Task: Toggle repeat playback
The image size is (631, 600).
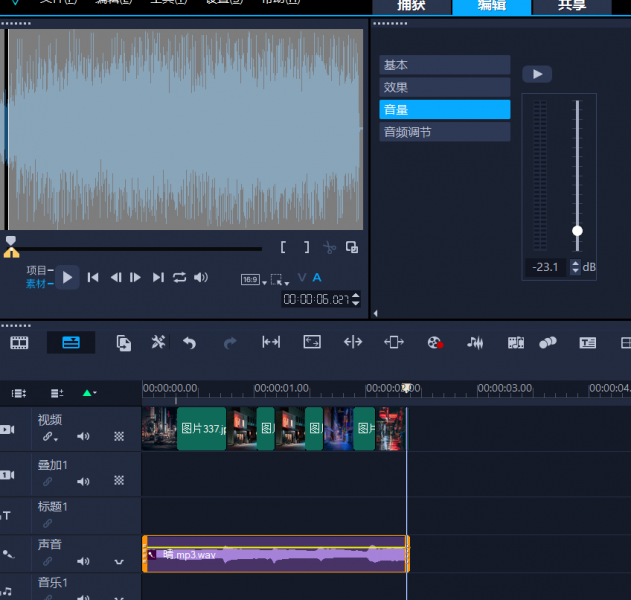Action: 179,277
